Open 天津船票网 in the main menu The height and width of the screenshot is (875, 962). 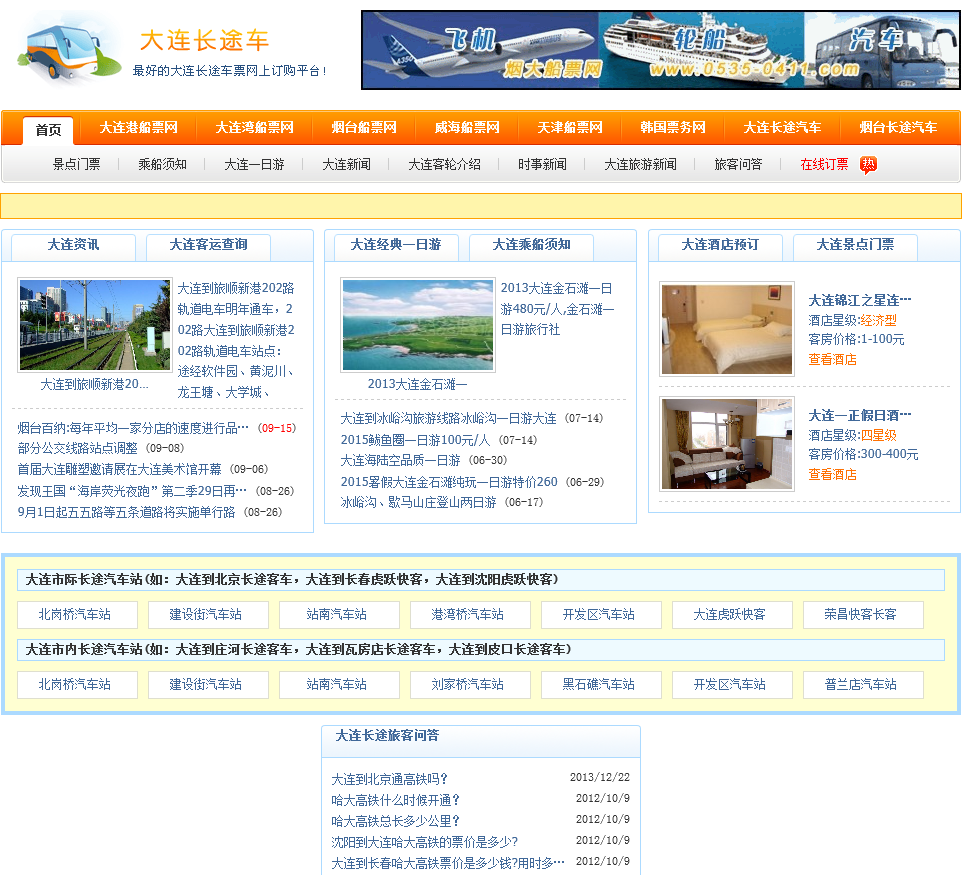tap(570, 128)
